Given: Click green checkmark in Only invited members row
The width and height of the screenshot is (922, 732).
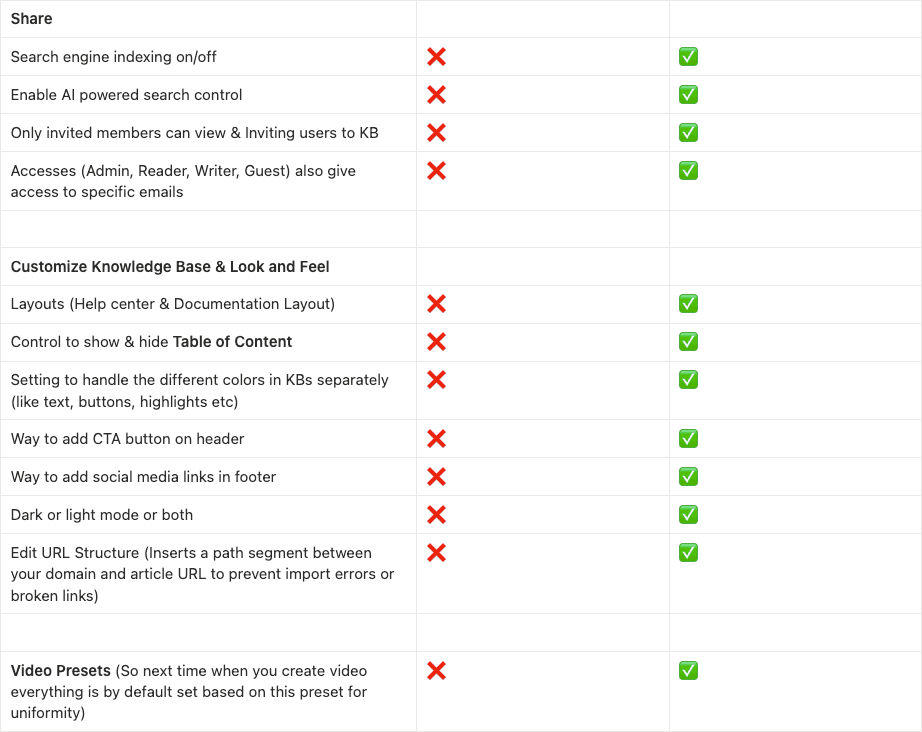Looking at the screenshot, I should [688, 133].
